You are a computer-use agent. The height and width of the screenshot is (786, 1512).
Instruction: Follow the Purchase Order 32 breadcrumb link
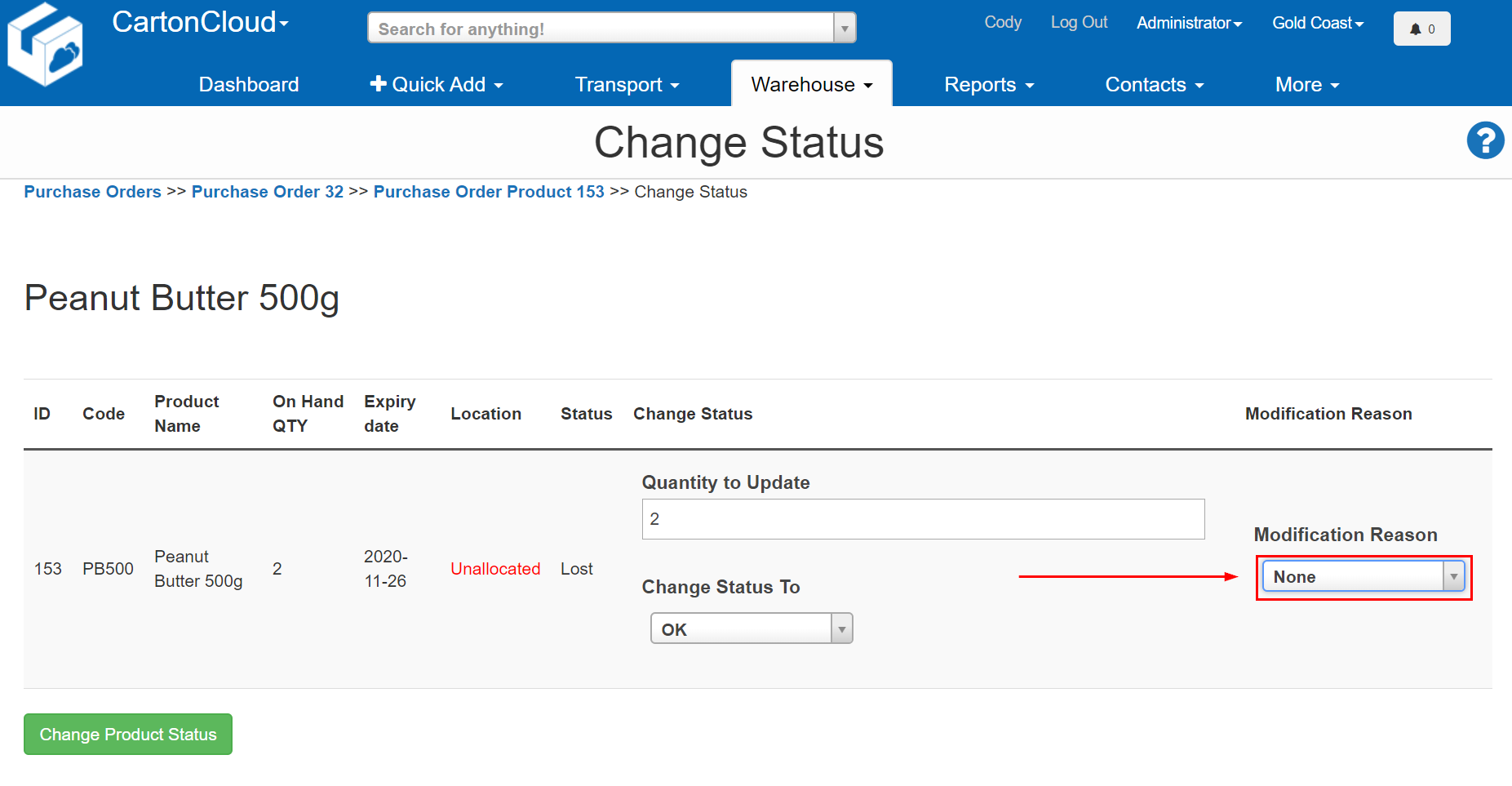pos(267,192)
